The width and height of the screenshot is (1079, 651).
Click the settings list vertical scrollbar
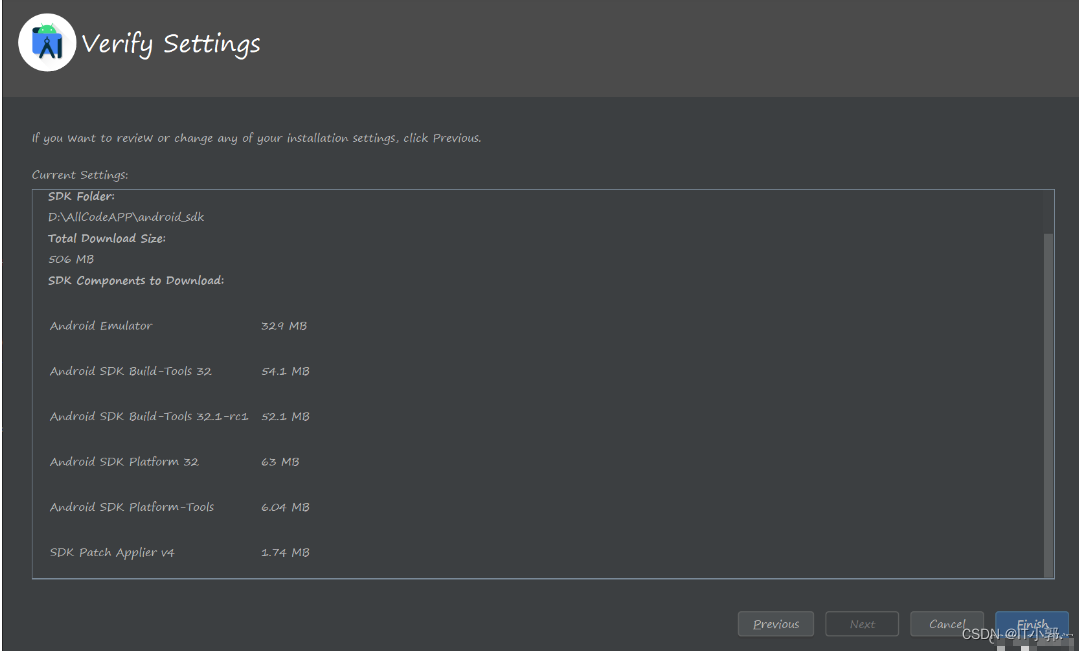click(x=1048, y=405)
